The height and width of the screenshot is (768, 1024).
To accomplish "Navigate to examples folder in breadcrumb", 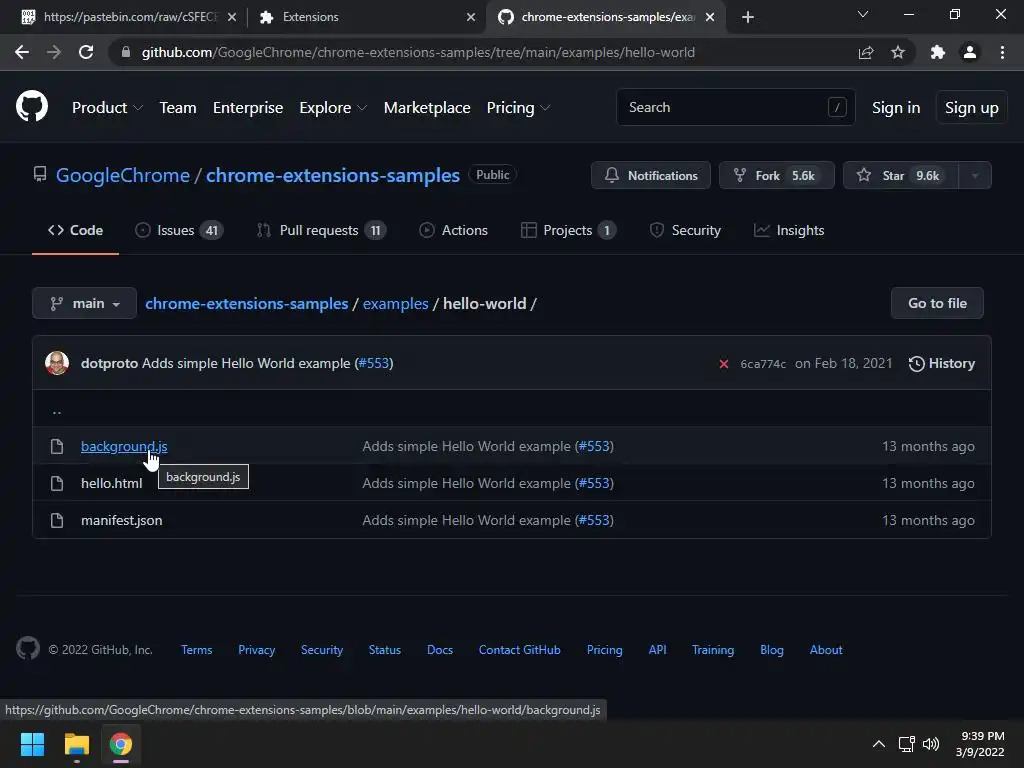I will [x=395, y=304].
